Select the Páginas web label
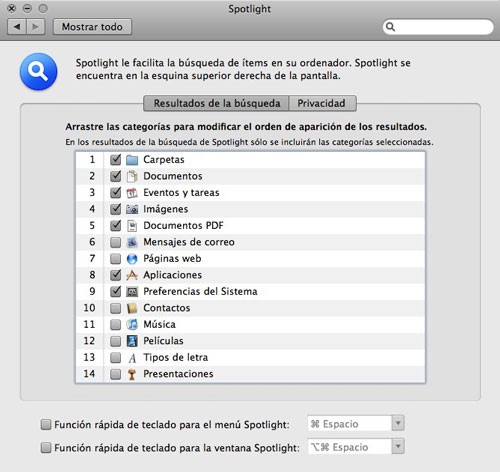 [172, 259]
